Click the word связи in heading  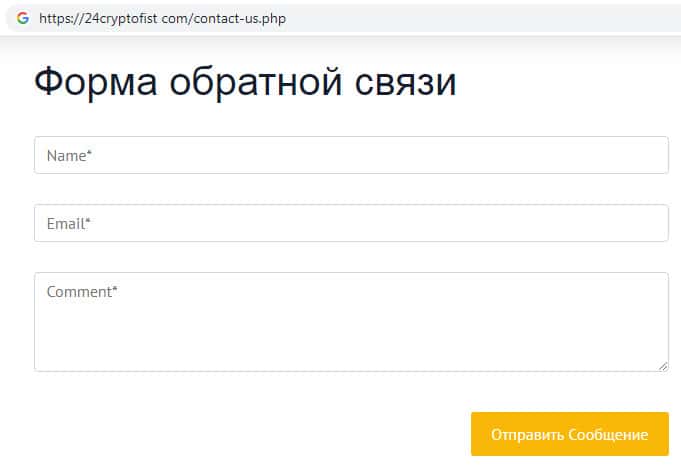click(405, 82)
